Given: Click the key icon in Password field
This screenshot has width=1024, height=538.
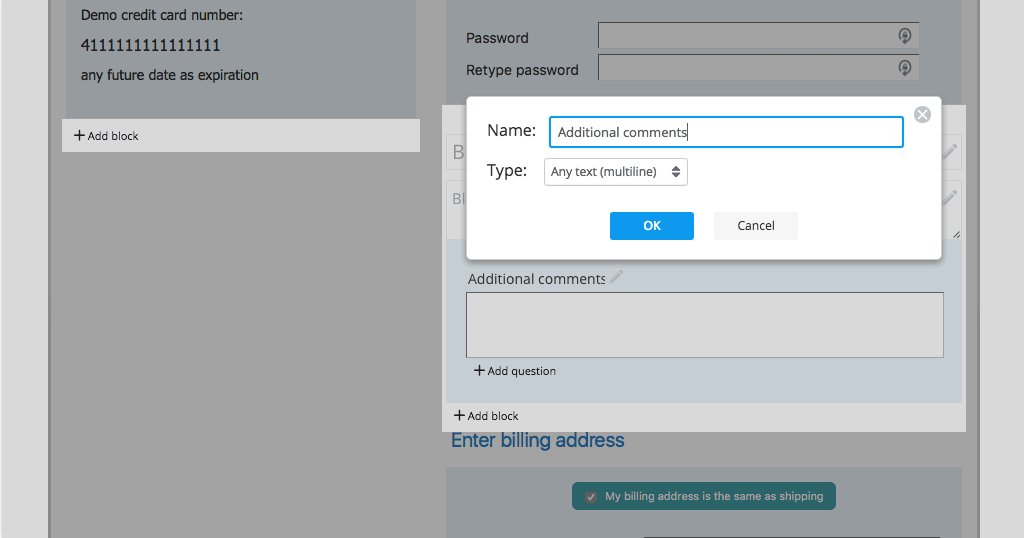Looking at the screenshot, I should point(904,36).
